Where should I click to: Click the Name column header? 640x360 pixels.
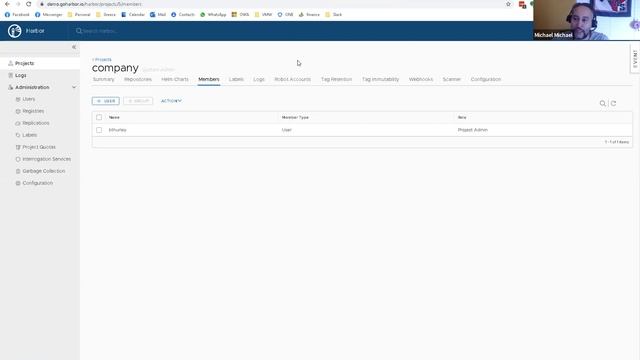(114, 117)
